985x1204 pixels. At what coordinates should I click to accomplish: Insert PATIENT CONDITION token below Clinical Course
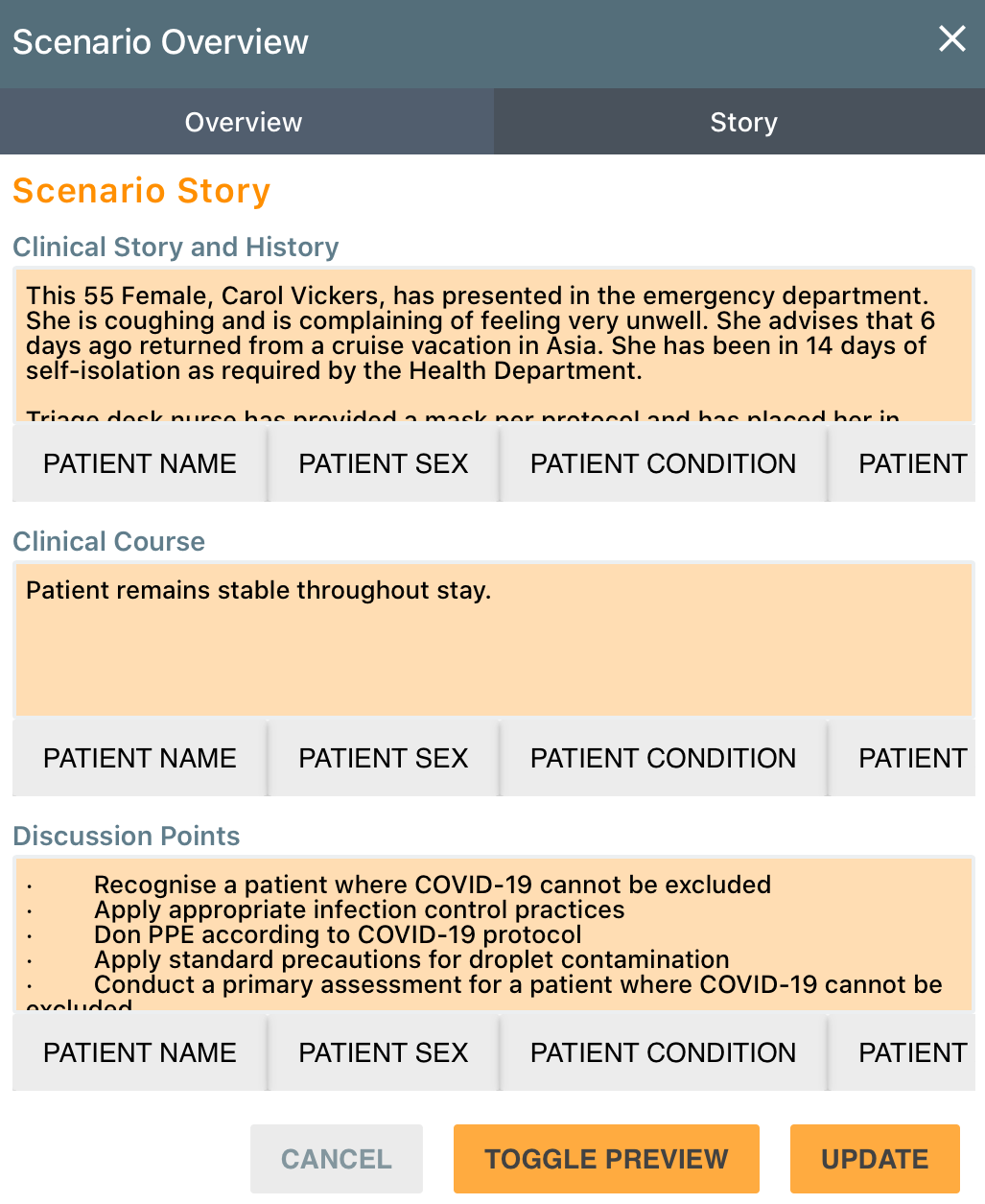pyautogui.click(x=662, y=758)
